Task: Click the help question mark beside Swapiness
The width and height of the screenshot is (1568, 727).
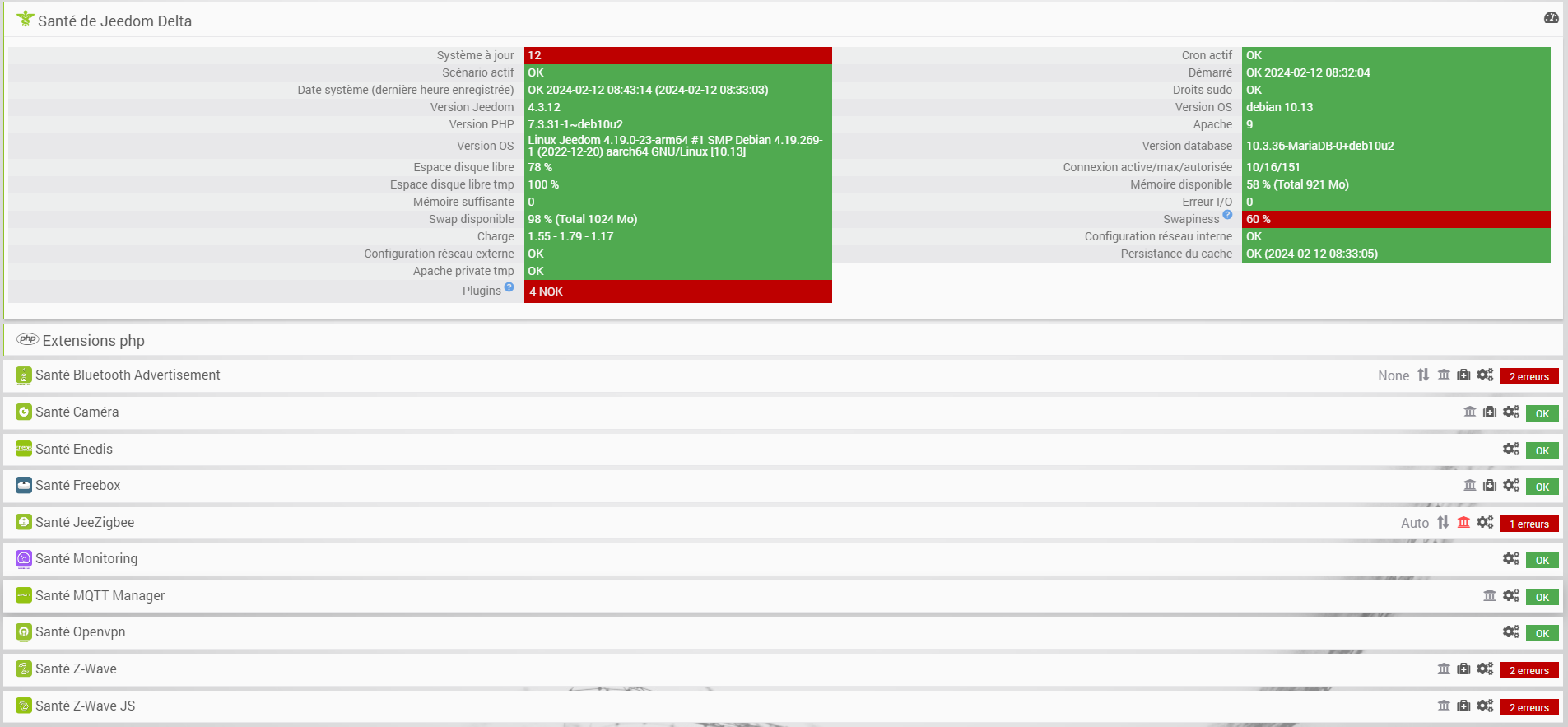Action: coord(1227,215)
